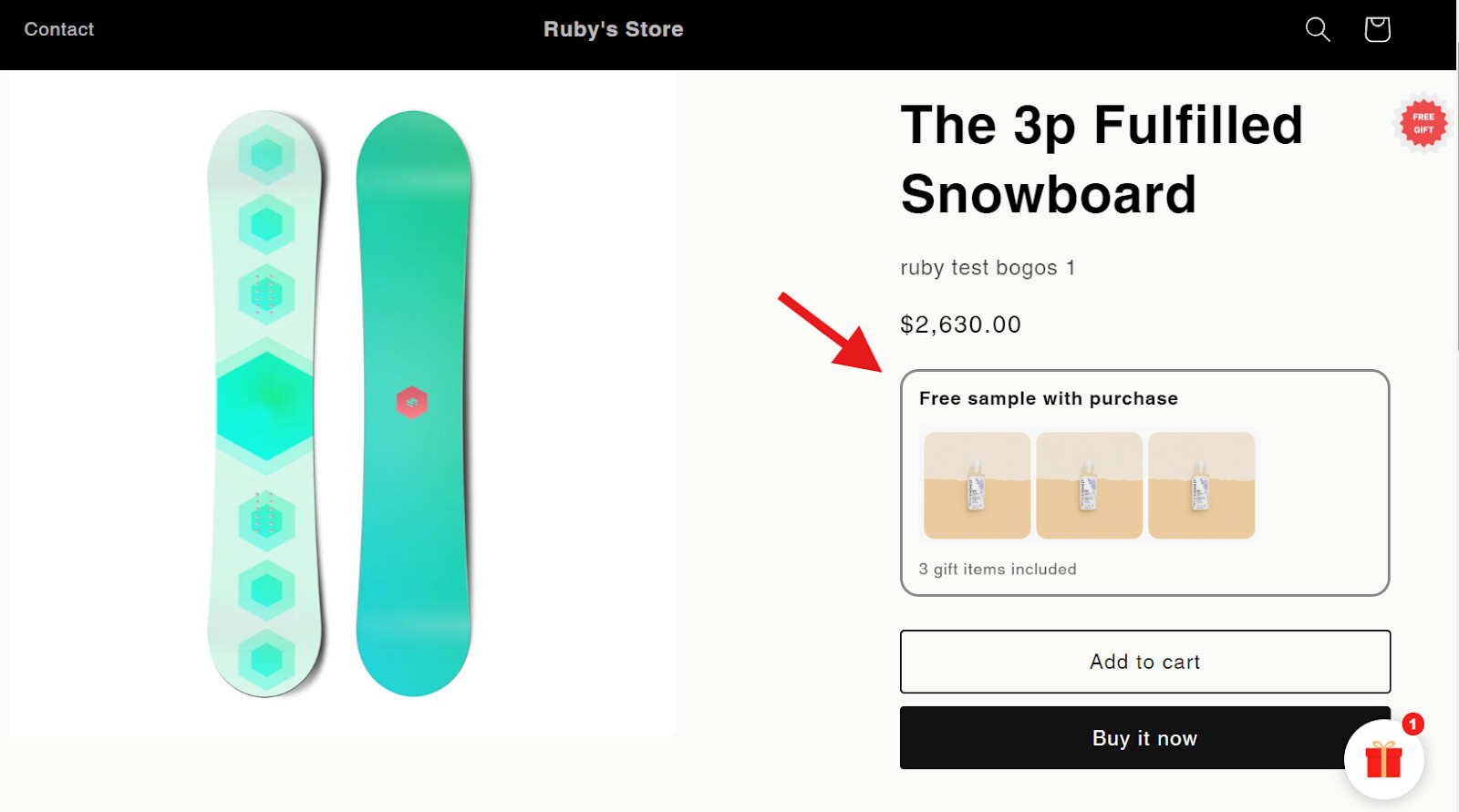Viewport: 1459px width, 812px height.
Task: Select the middle free sample thumbnail
Action: coord(1089,486)
